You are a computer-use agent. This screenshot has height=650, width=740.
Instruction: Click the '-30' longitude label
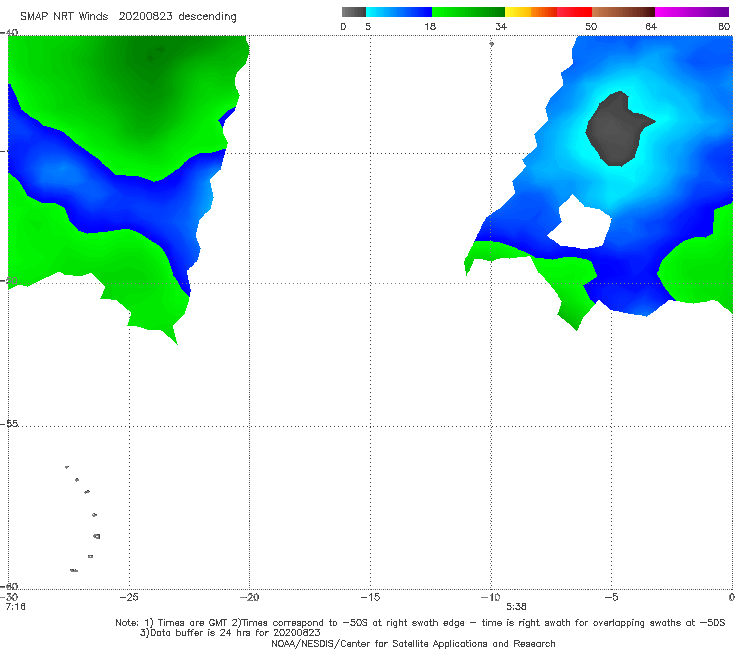[9, 597]
